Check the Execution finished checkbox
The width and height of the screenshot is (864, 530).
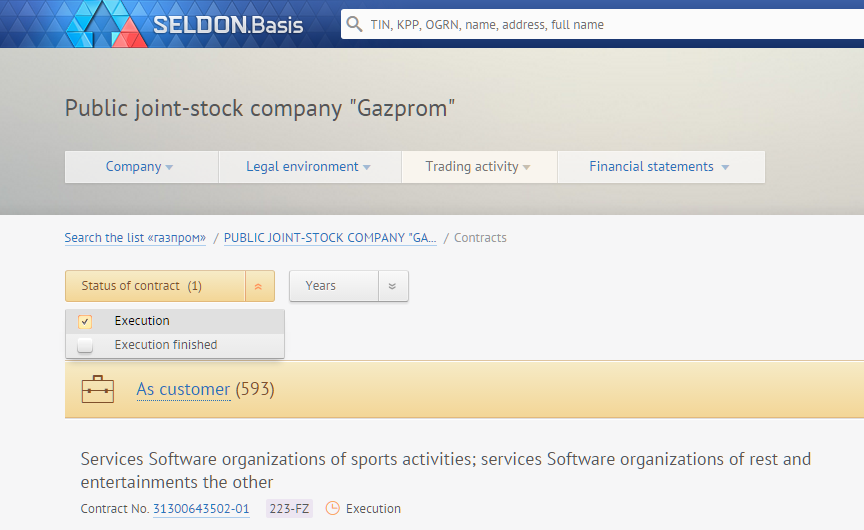tap(85, 345)
